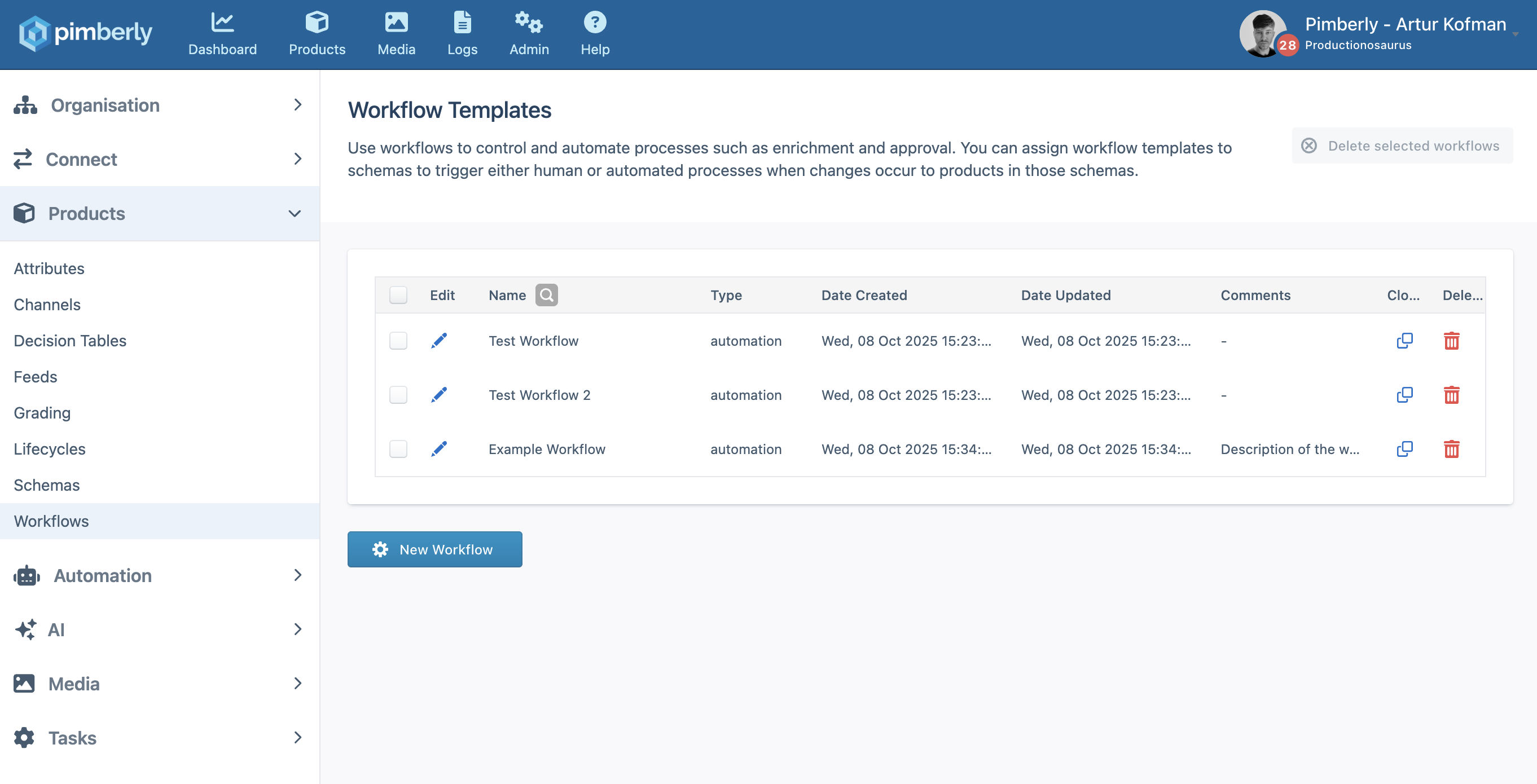This screenshot has height=784, width=1537.
Task: Expand the Organisation sidebar section
Action: coord(159,105)
